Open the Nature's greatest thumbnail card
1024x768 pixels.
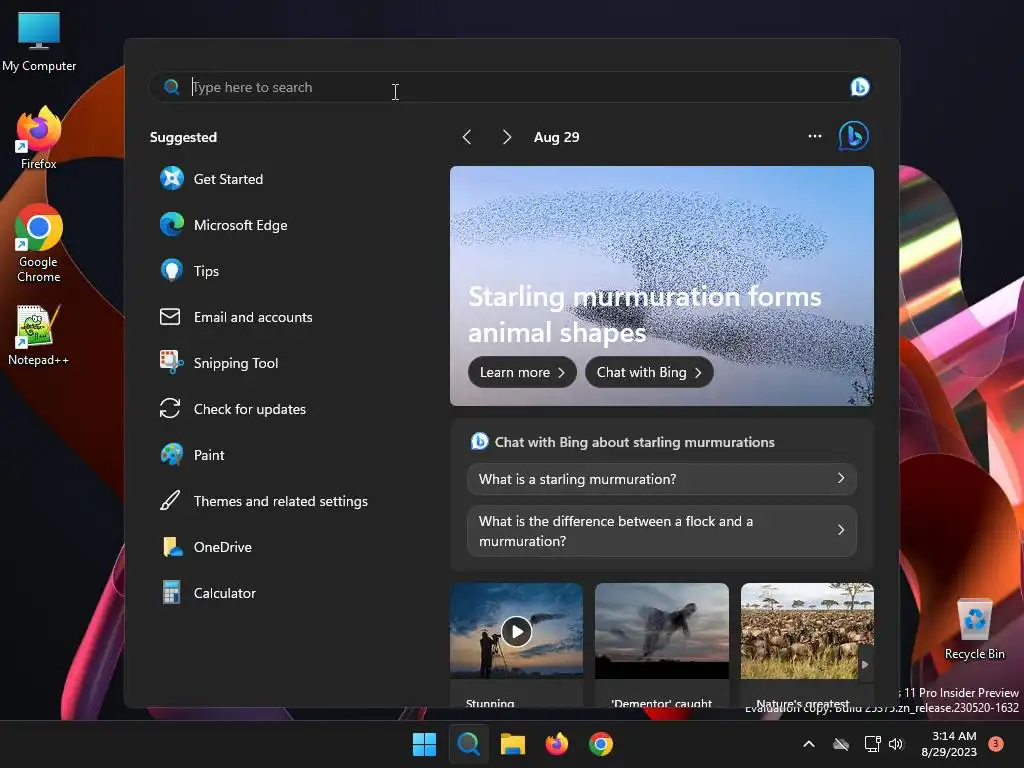[x=807, y=645]
